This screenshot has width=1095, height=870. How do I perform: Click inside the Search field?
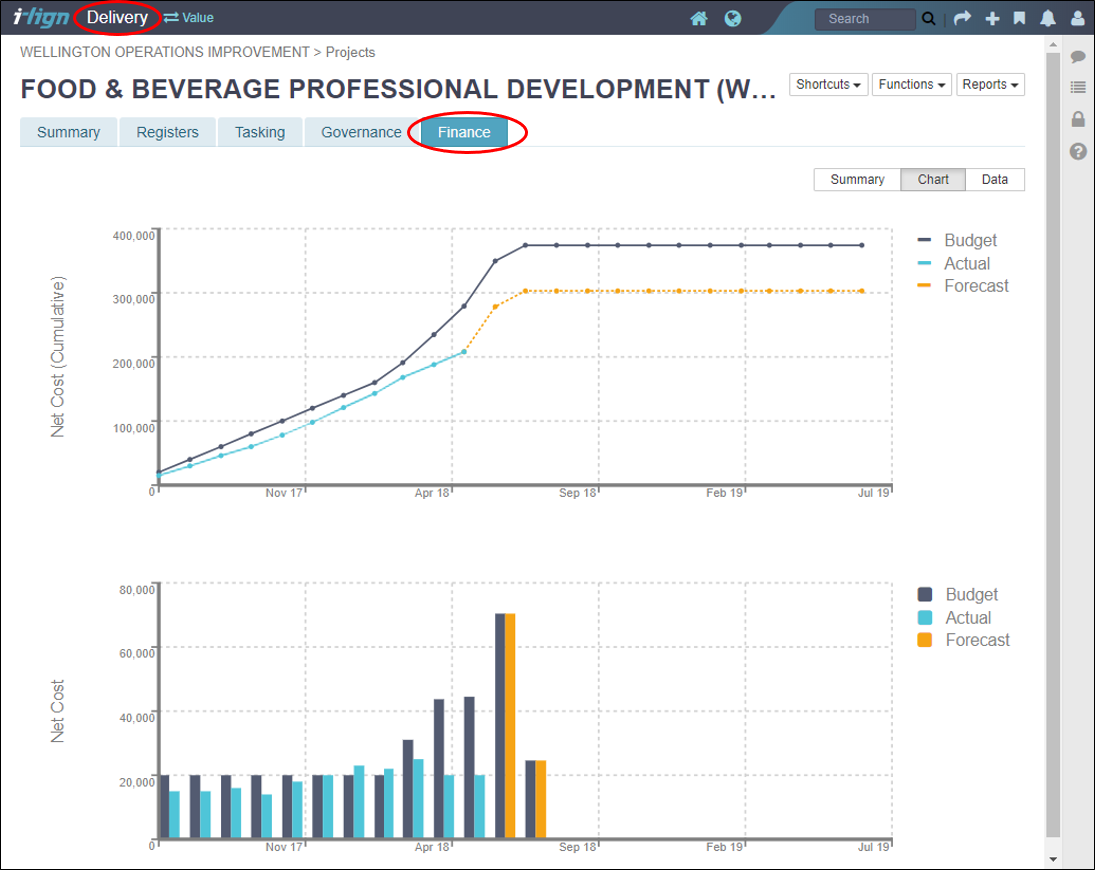pyautogui.click(x=865, y=19)
